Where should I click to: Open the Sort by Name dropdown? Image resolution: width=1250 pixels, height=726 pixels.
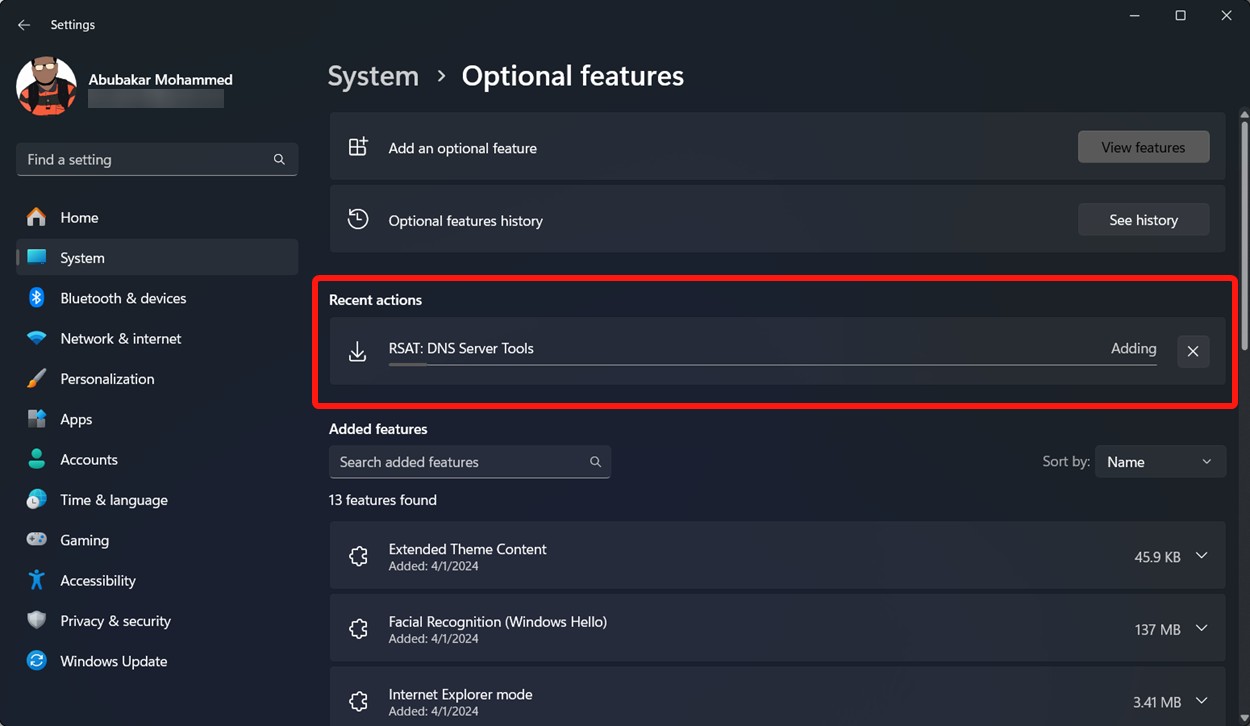(x=1160, y=461)
